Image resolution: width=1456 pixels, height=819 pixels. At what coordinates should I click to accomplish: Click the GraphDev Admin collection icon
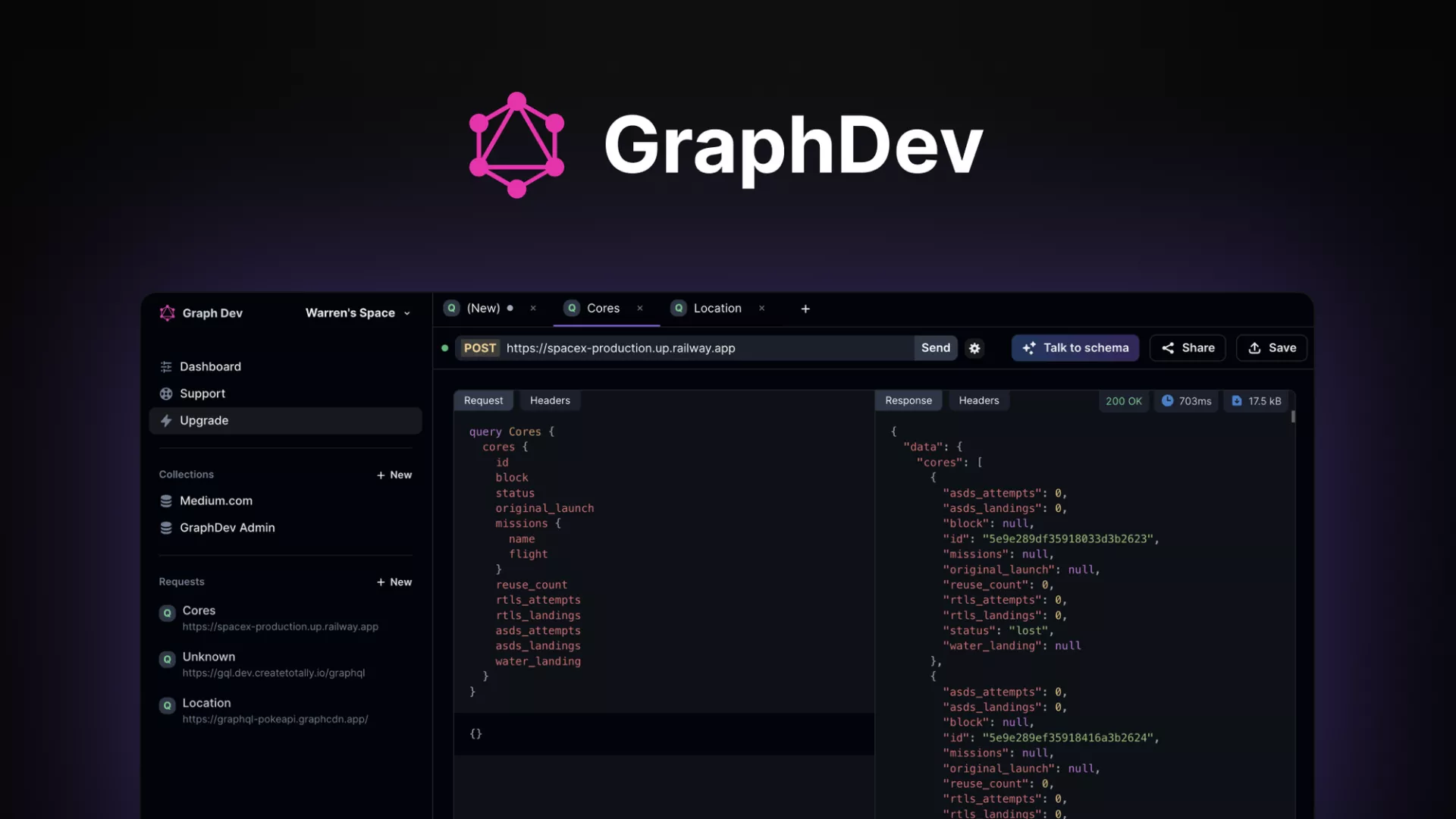(x=166, y=528)
